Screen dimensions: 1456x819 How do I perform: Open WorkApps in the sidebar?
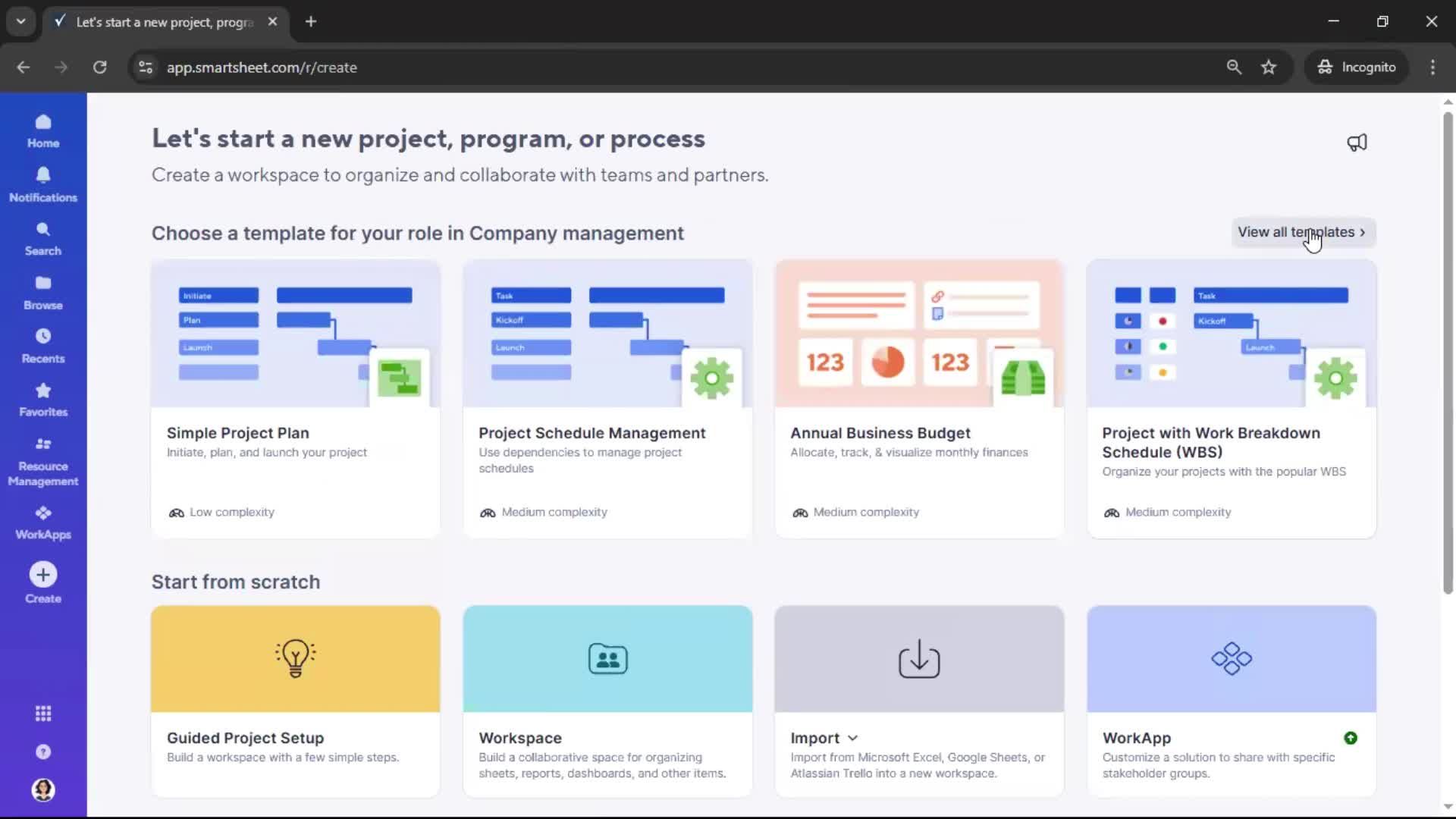(43, 522)
